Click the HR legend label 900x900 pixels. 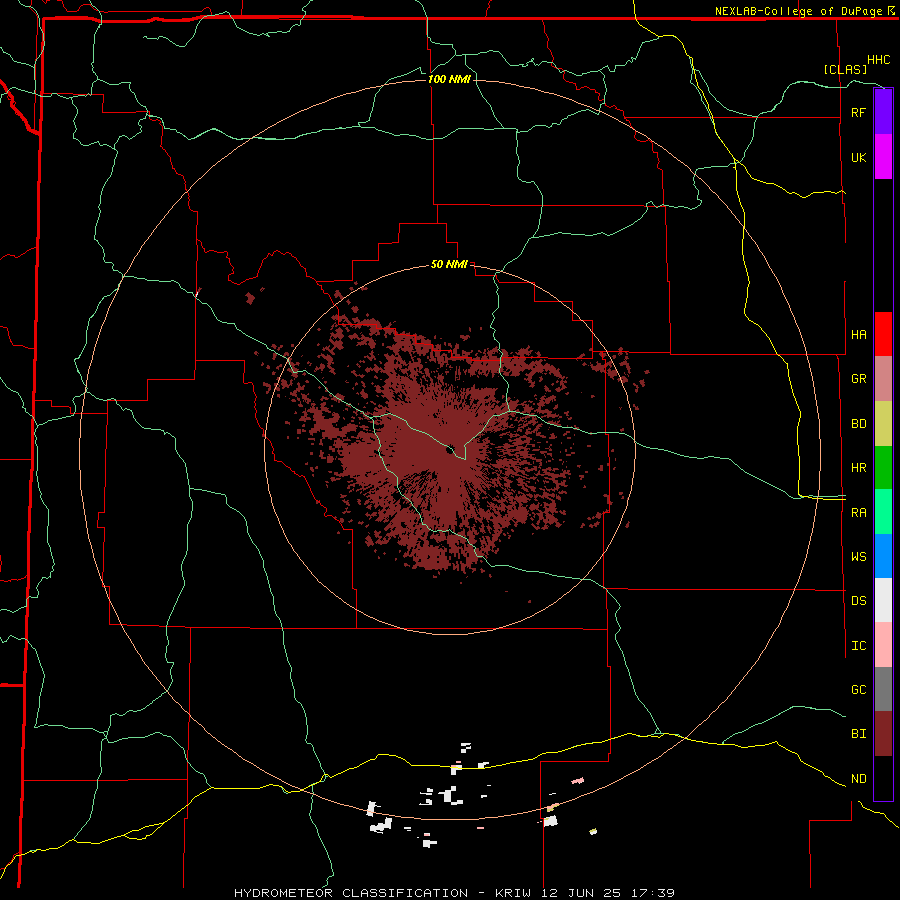pos(858,468)
